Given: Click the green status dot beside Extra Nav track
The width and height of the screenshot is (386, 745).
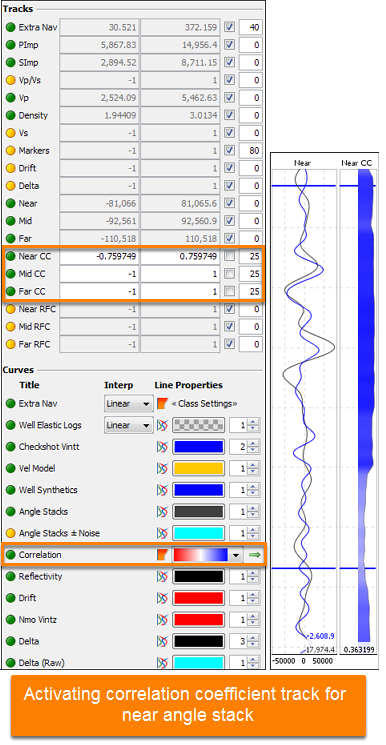Looking at the screenshot, I should [x=10, y=28].
